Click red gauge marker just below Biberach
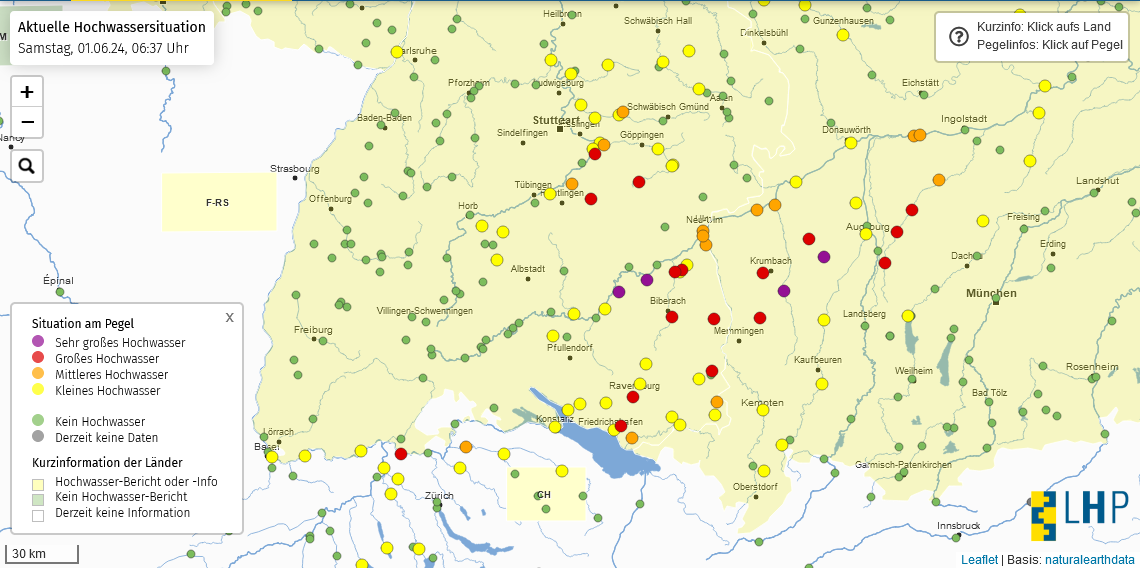1140x568 pixels. 672,316
